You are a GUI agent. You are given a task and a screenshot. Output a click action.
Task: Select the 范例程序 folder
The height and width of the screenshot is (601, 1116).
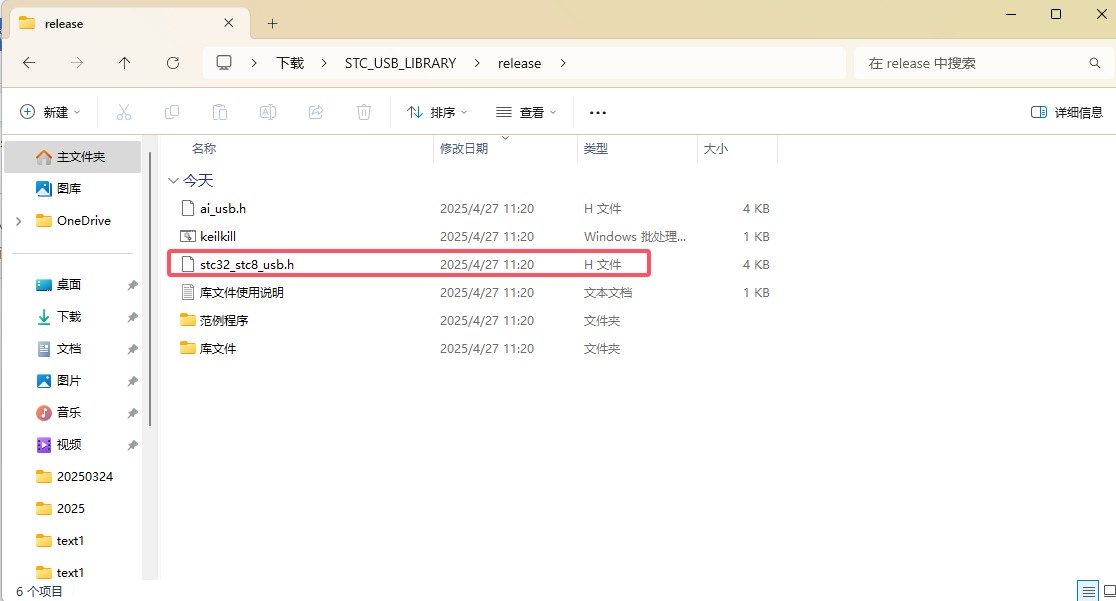coord(223,320)
